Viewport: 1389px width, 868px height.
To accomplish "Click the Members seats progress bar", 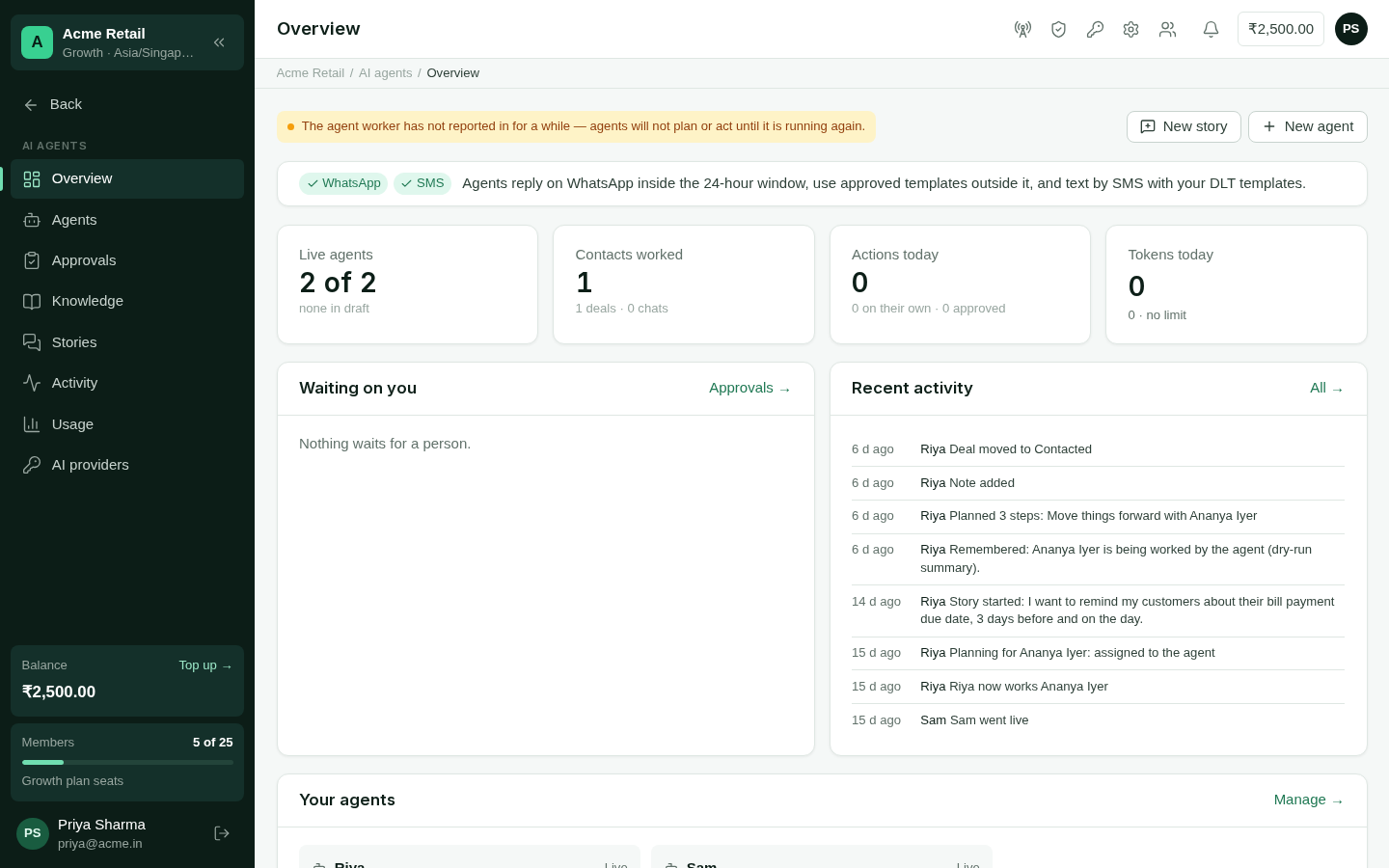I will pos(127,762).
